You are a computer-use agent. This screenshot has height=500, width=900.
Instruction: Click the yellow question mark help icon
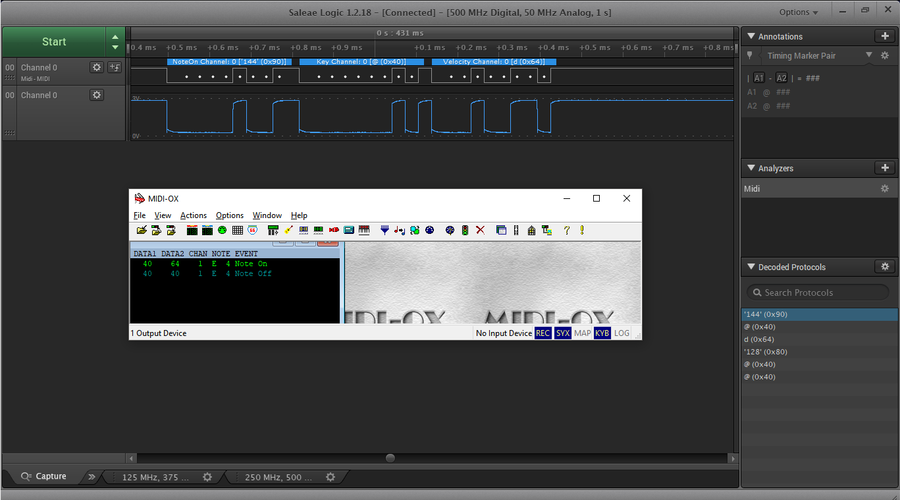(x=566, y=230)
